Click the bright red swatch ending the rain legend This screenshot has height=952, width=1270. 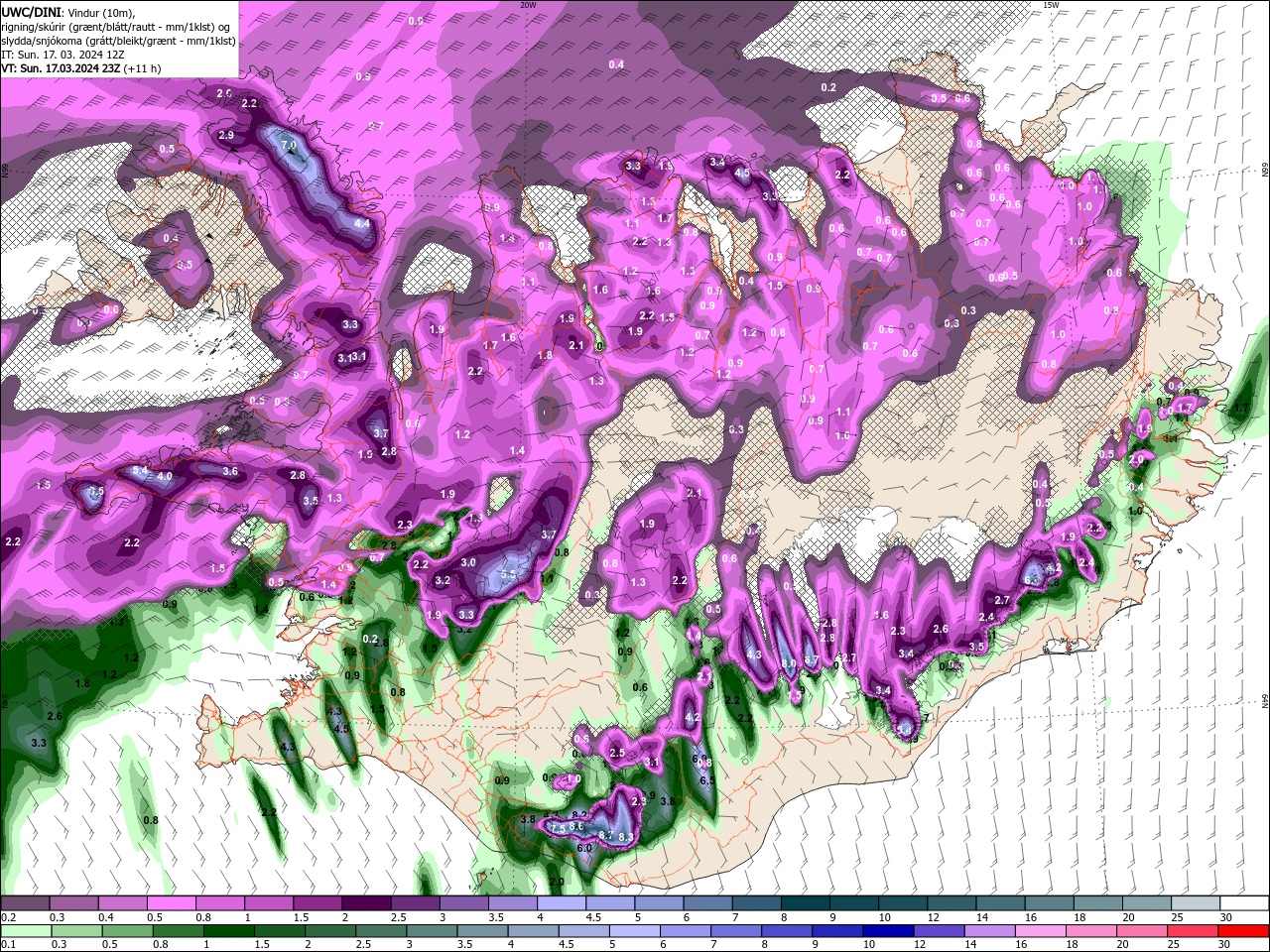click(1244, 931)
